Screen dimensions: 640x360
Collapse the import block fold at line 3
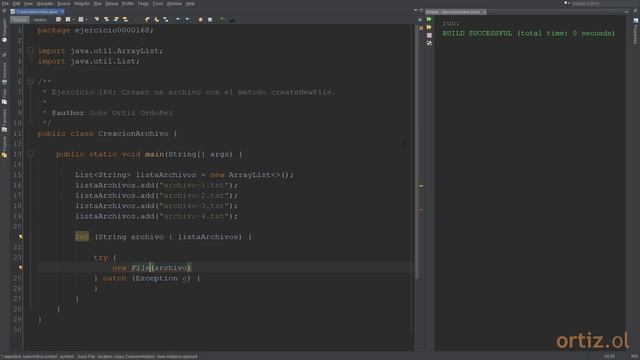(x=30, y=51)
